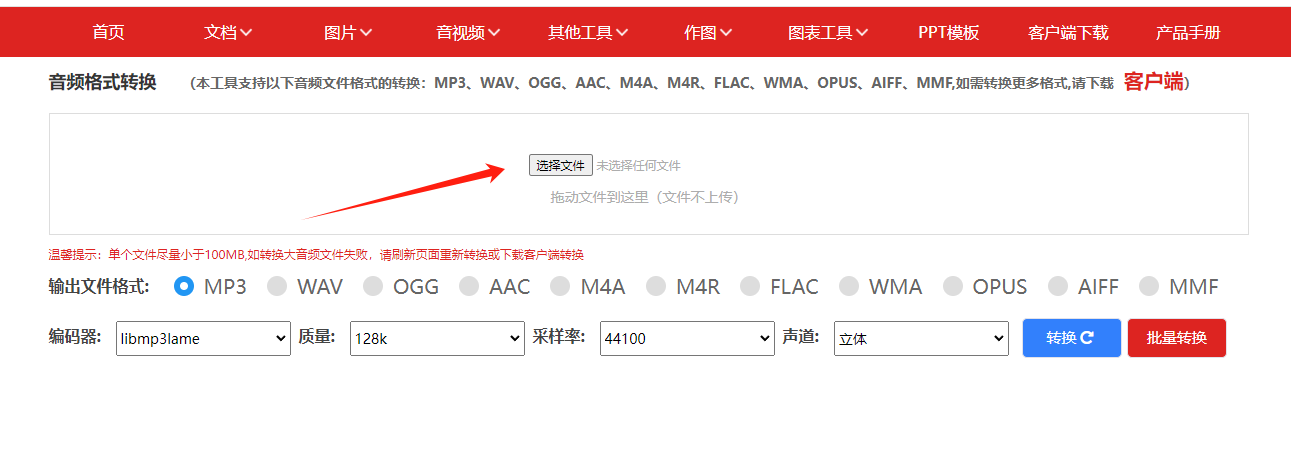Open the 采样率 44100 dropdown

[687, 338]
